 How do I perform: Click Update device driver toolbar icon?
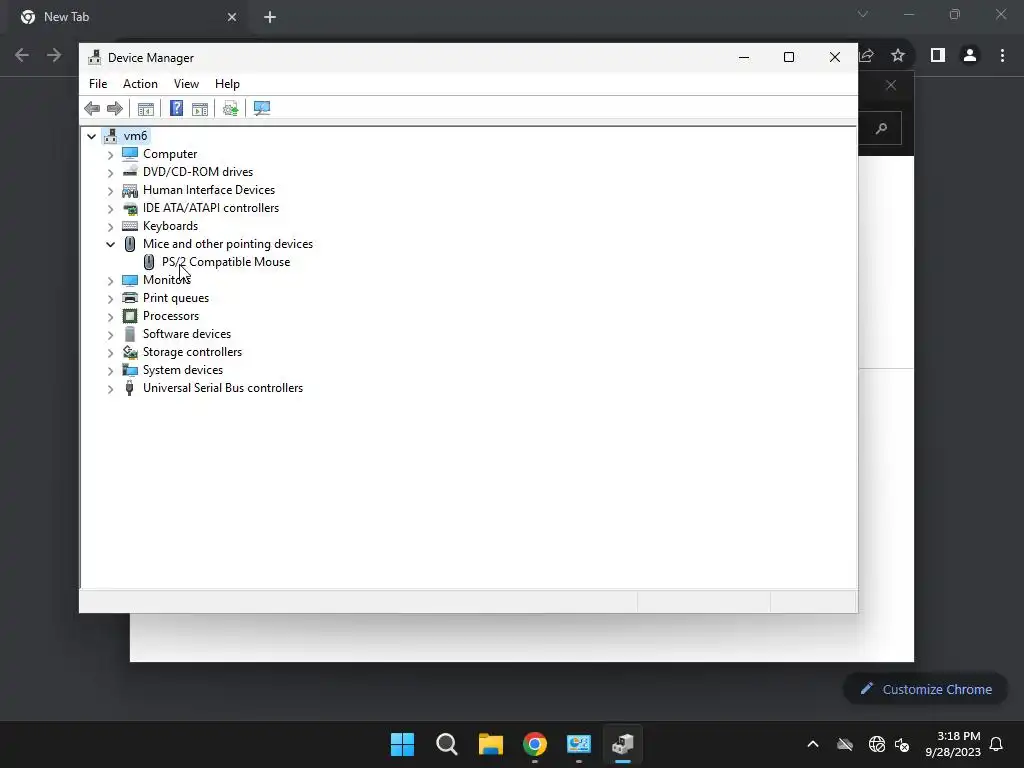(x=231, y=108)
